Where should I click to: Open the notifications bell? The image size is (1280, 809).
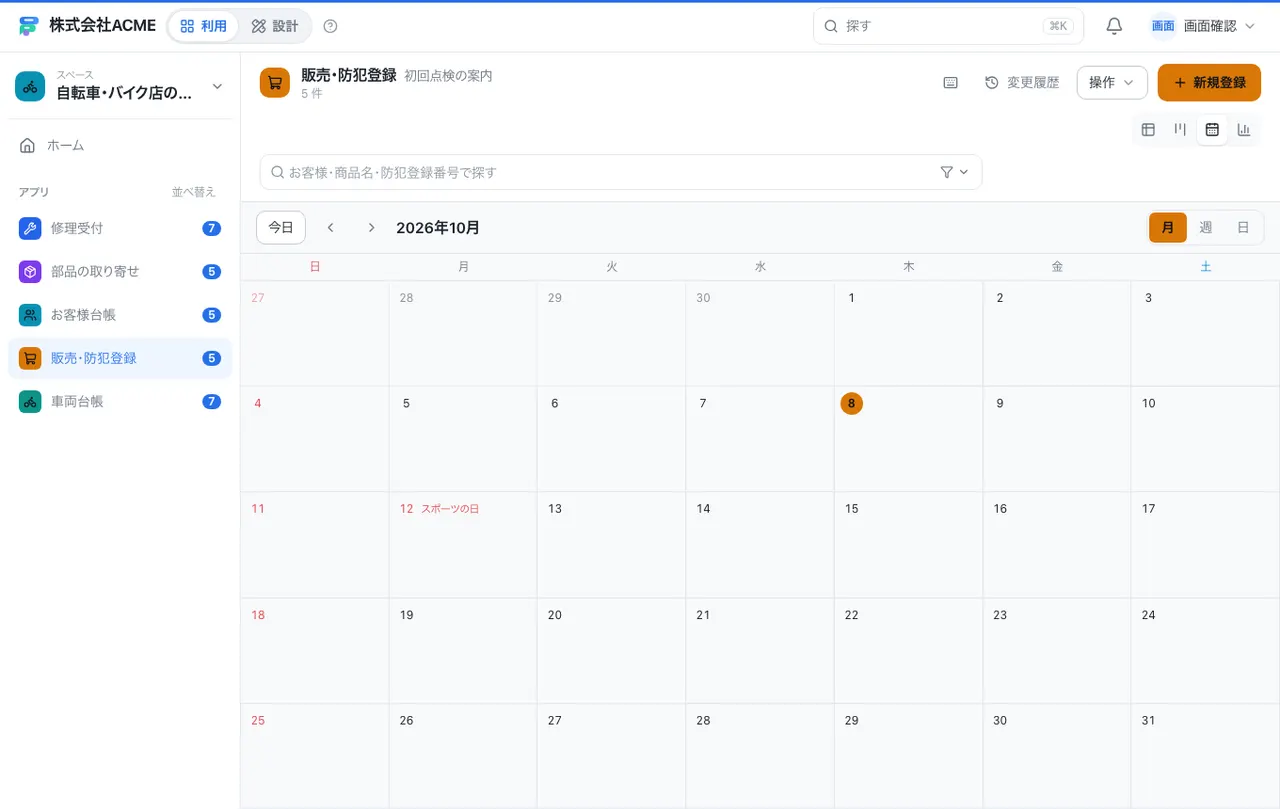coord(1114,26)
